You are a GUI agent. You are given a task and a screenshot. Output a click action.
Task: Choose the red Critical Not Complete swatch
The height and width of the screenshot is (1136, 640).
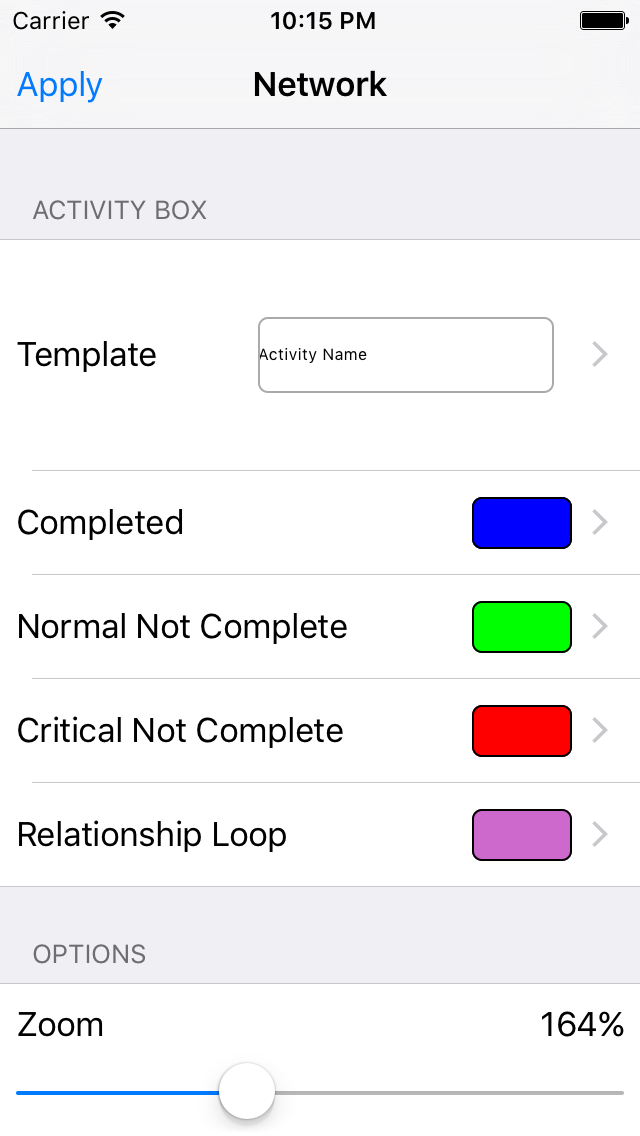pos(521,731)
